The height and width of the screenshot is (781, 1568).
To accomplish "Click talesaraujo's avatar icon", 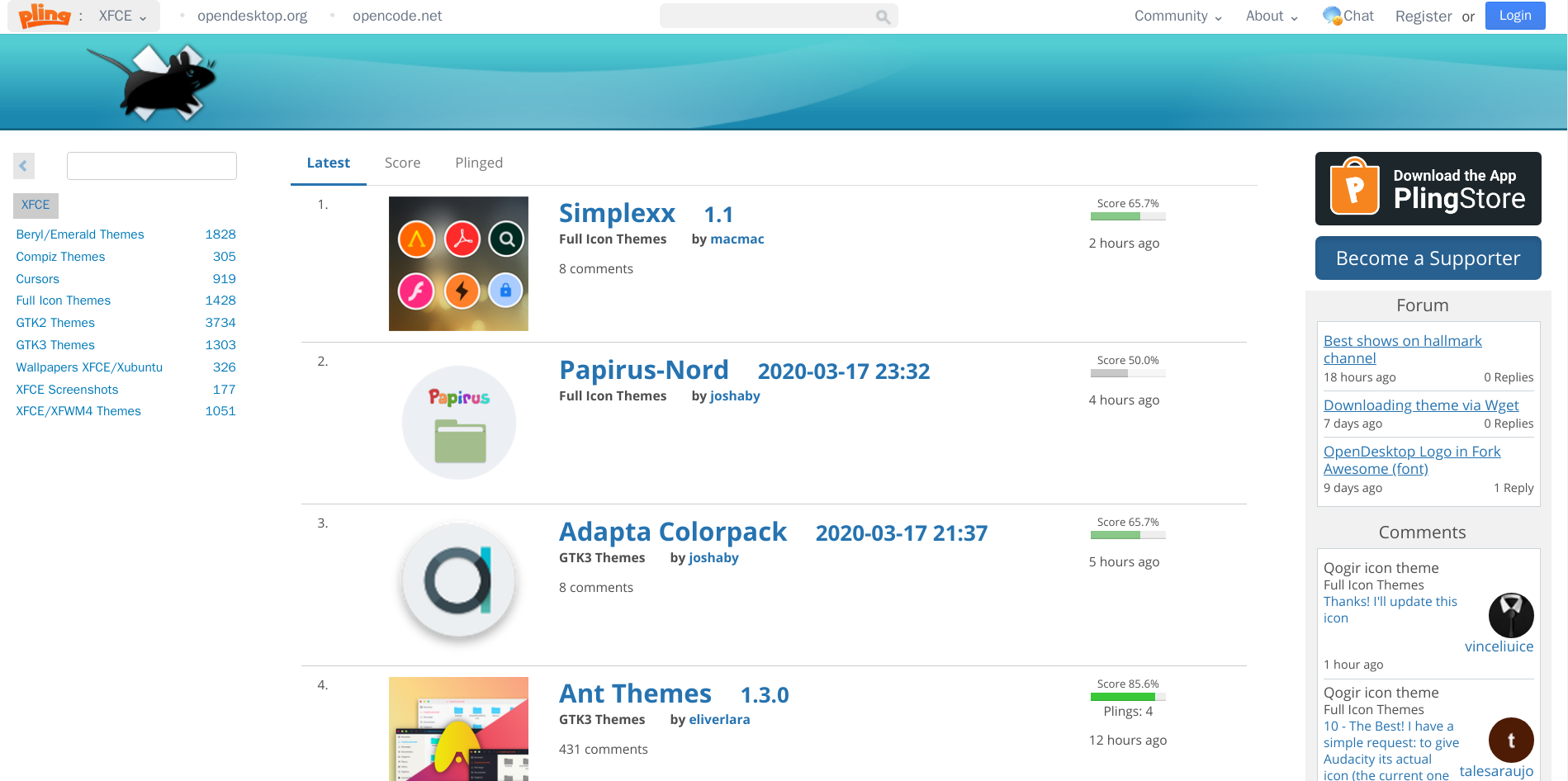I will pyautogui.click(x=1510, y=740).
